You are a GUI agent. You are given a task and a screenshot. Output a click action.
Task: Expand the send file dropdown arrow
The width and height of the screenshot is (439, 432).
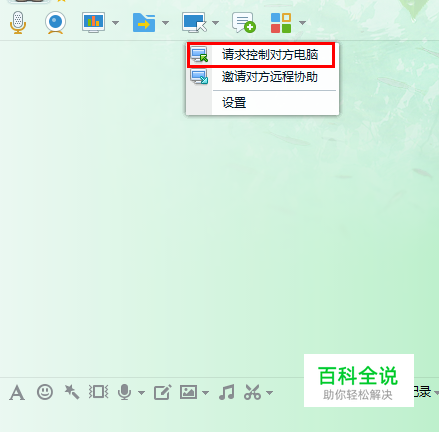(165, 23)
